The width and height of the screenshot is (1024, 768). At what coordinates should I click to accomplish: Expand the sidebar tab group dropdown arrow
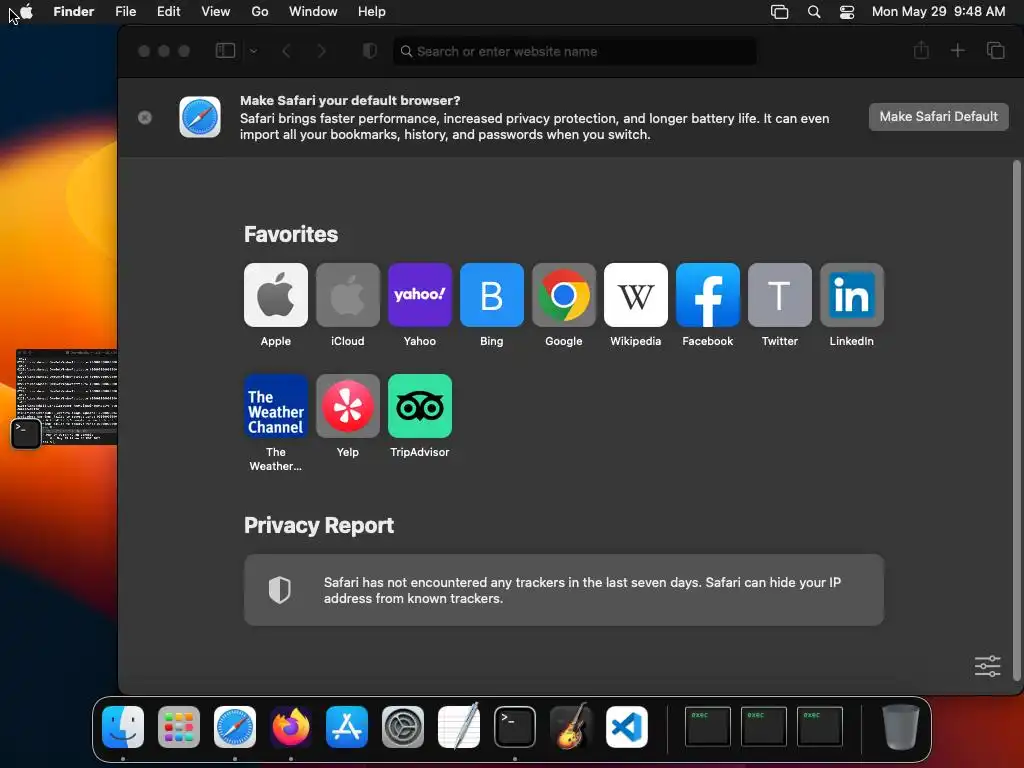click(x=253, y=51)
